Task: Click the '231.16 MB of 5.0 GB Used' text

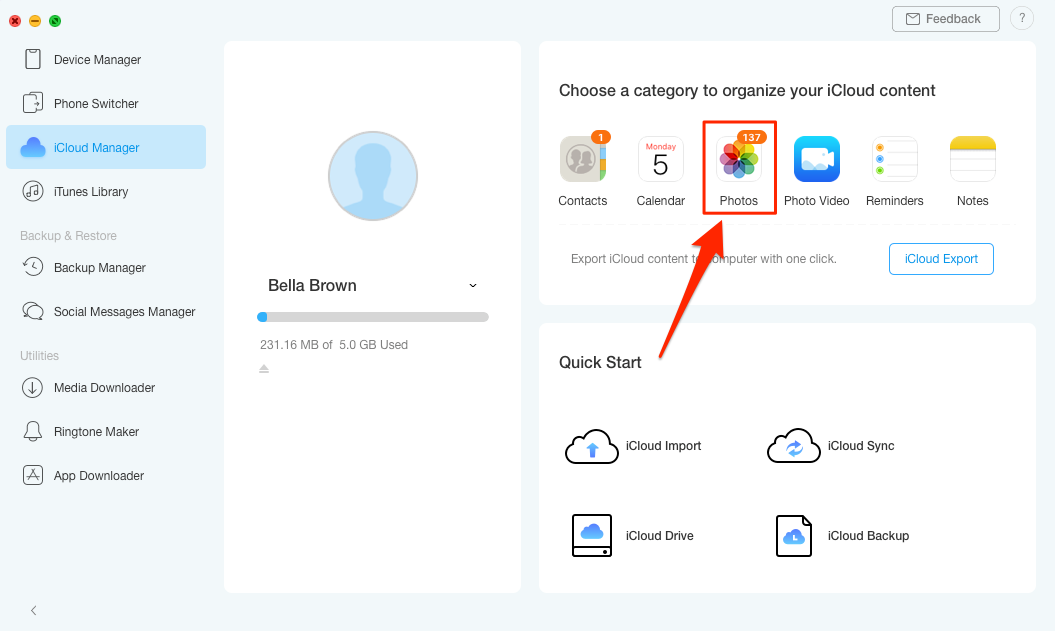Action: click(334, 344)
